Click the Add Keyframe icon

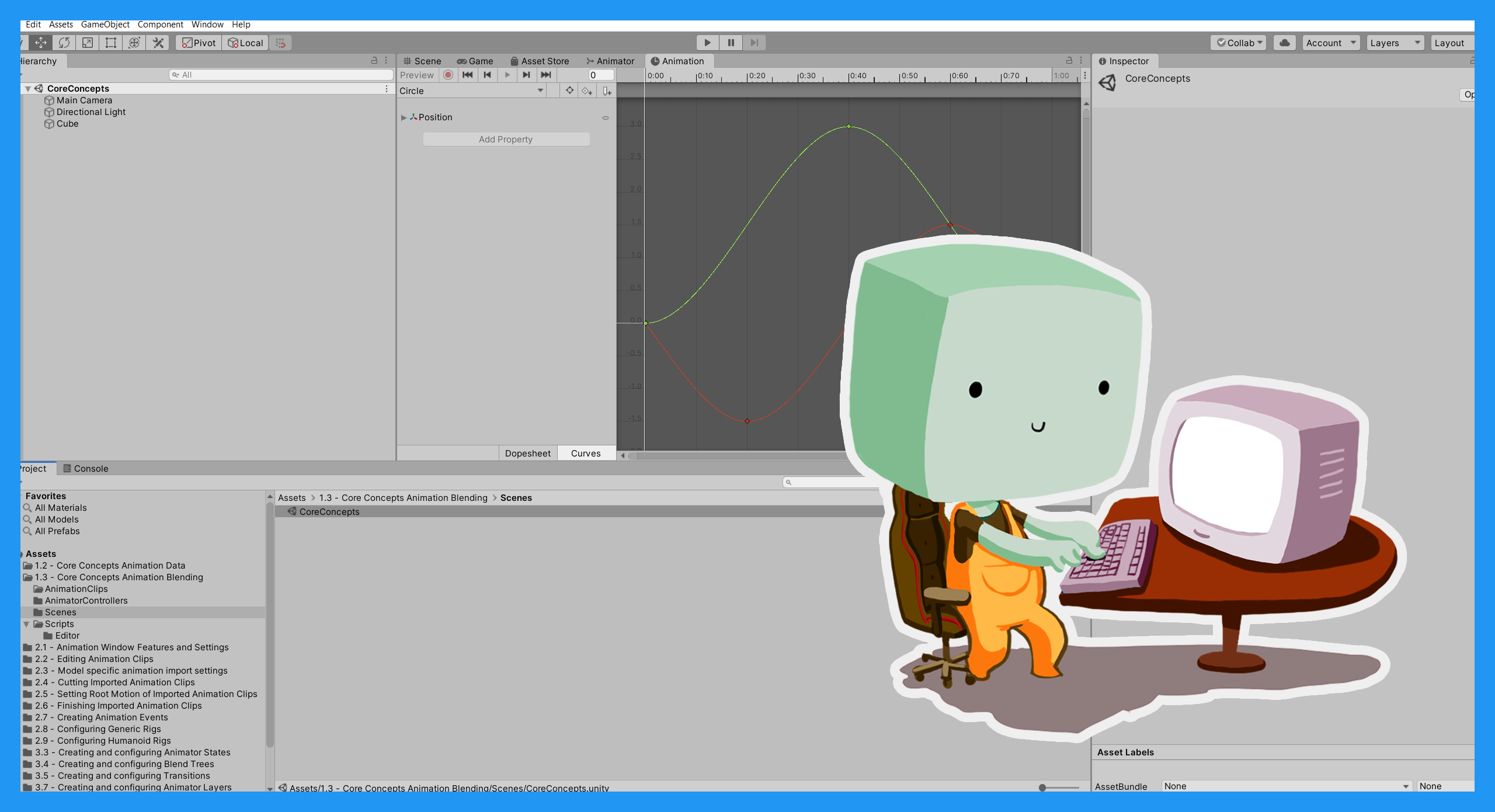(587, 91)
